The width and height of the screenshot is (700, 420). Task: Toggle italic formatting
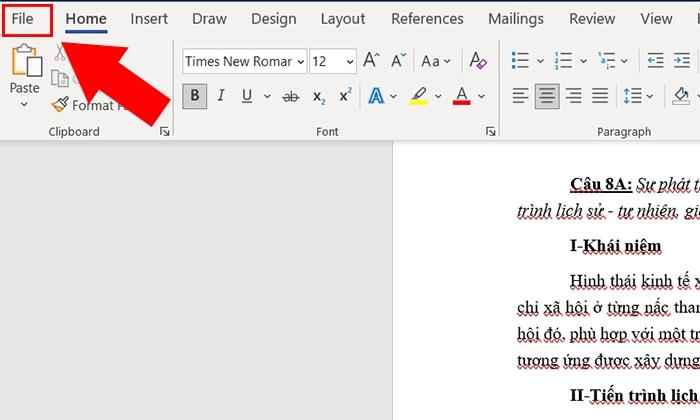[x=221, y=96]
